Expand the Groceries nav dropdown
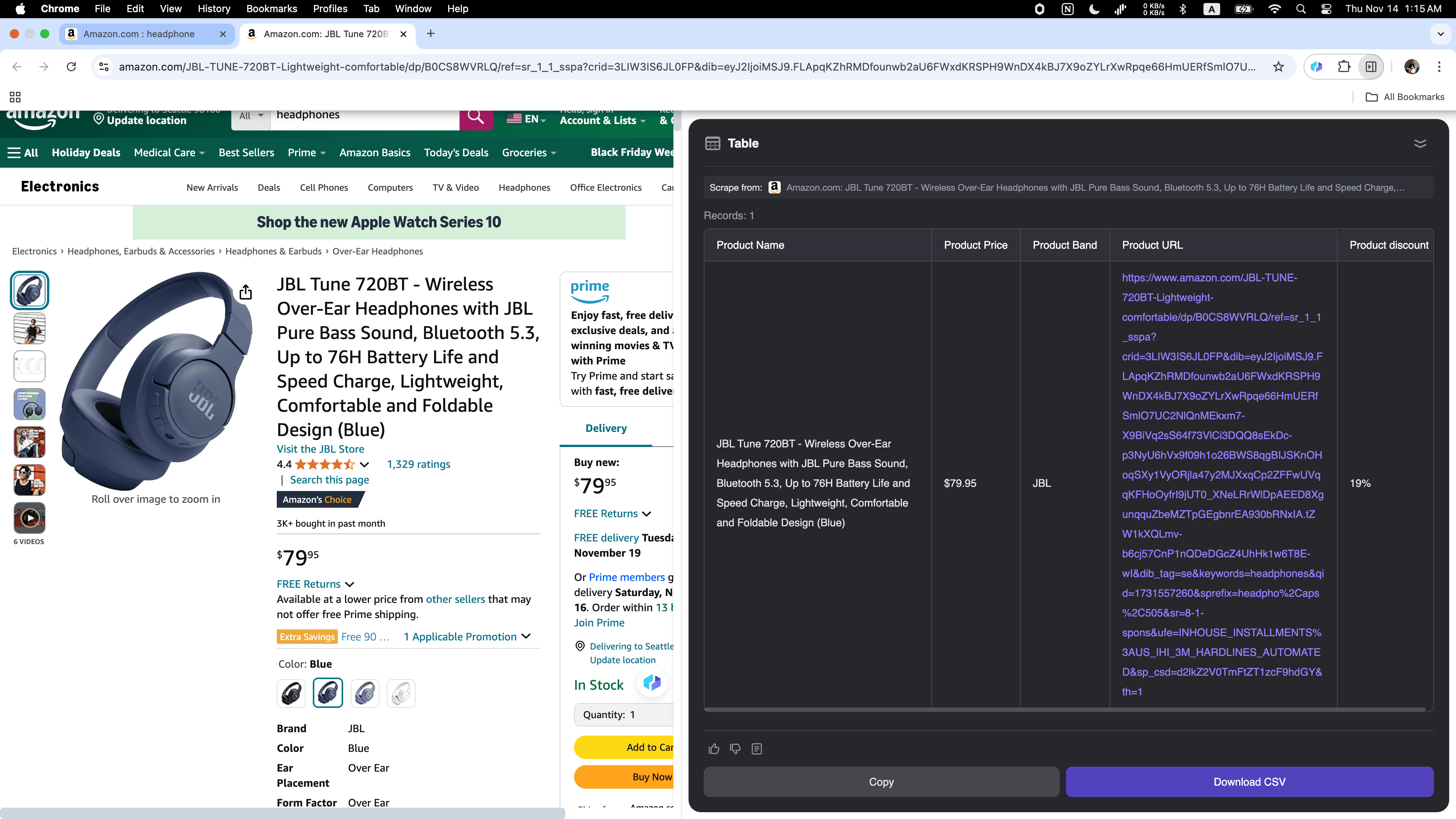 pos(529,152)
